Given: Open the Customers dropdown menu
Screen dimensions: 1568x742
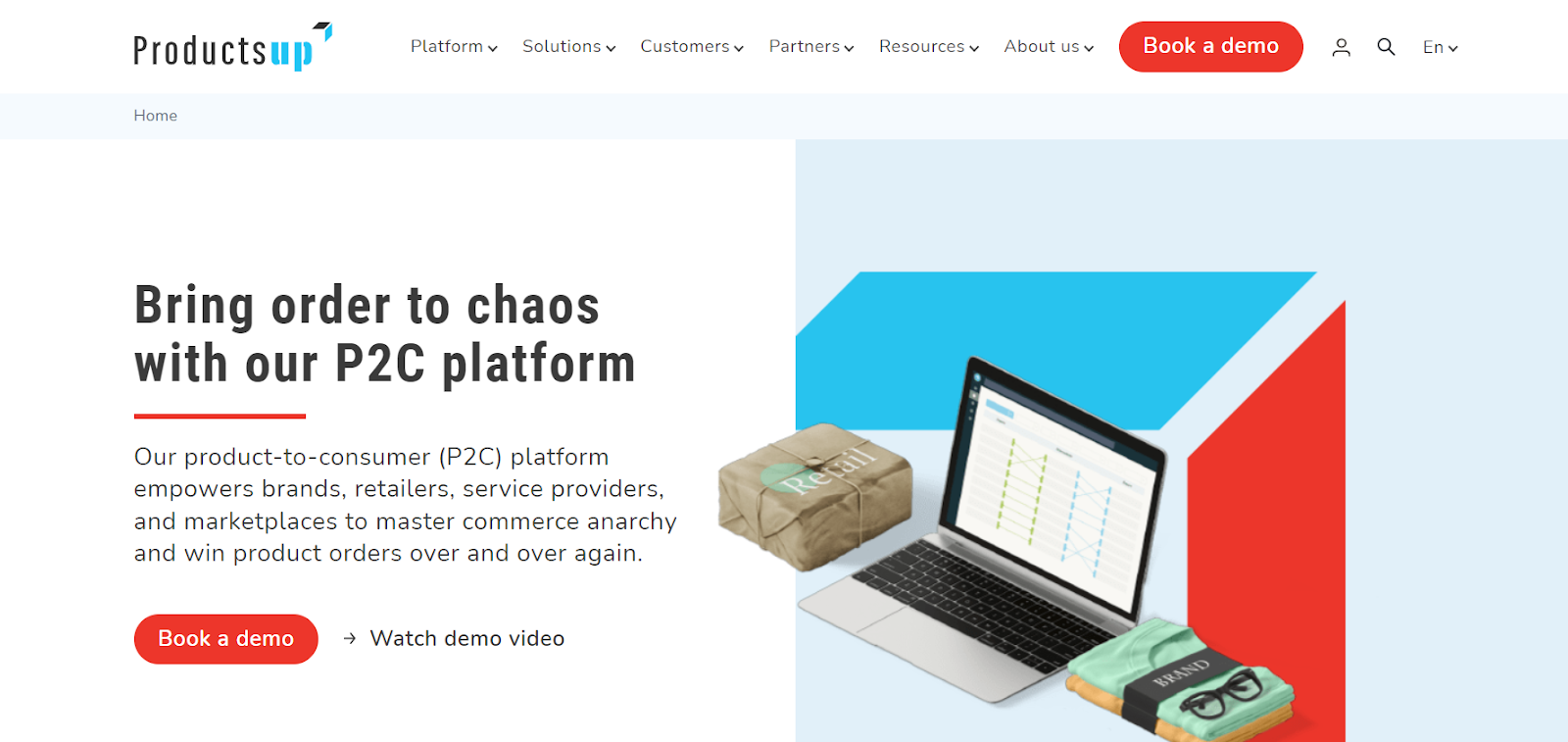Looking at the screenshot, I should 692,46.
